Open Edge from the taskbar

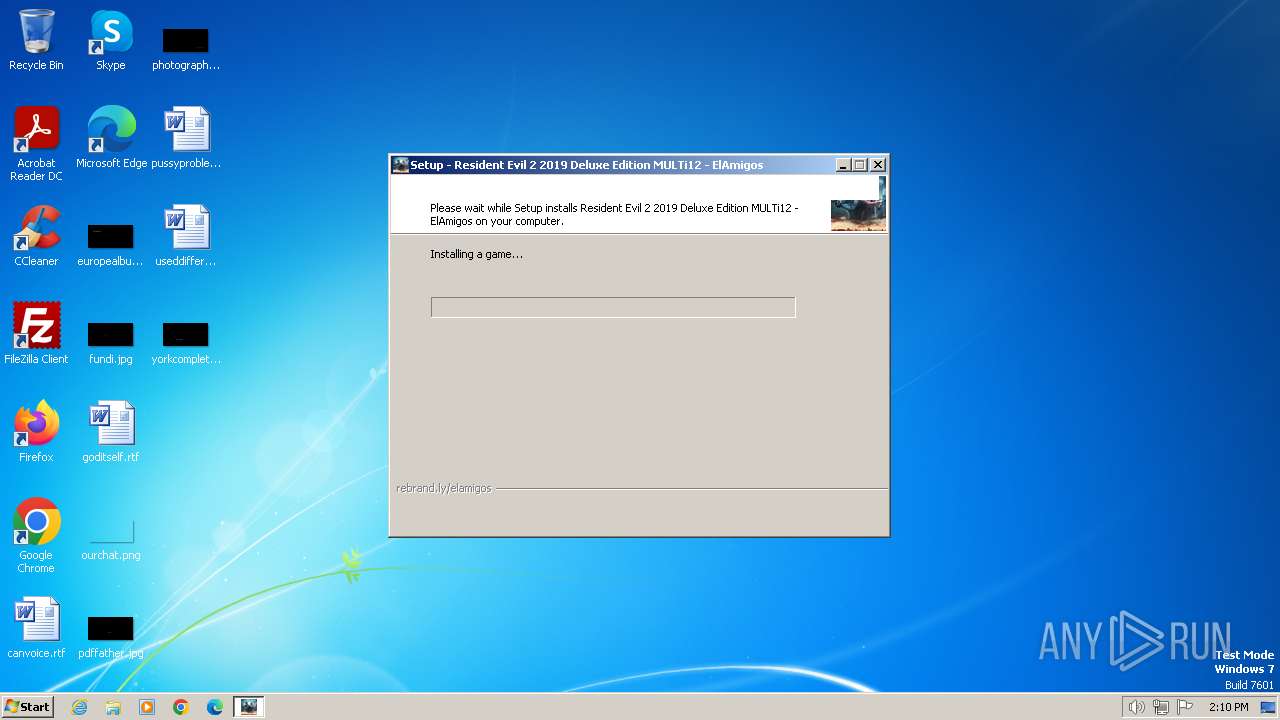click(215, 707)
